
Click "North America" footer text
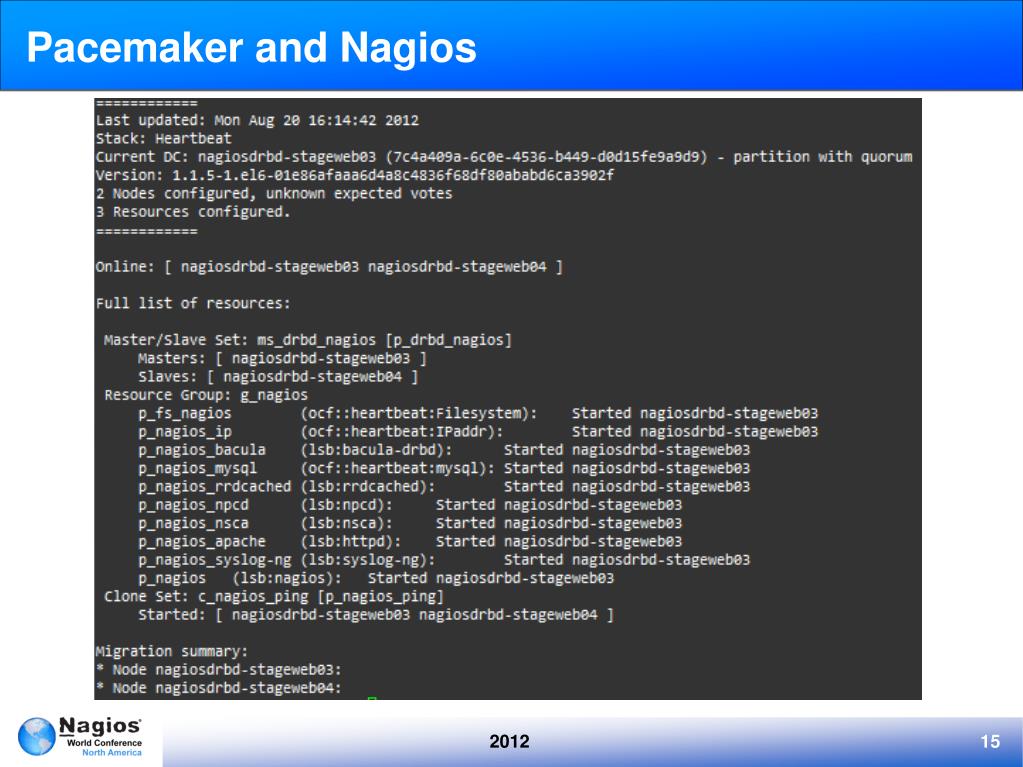point(112,753)
